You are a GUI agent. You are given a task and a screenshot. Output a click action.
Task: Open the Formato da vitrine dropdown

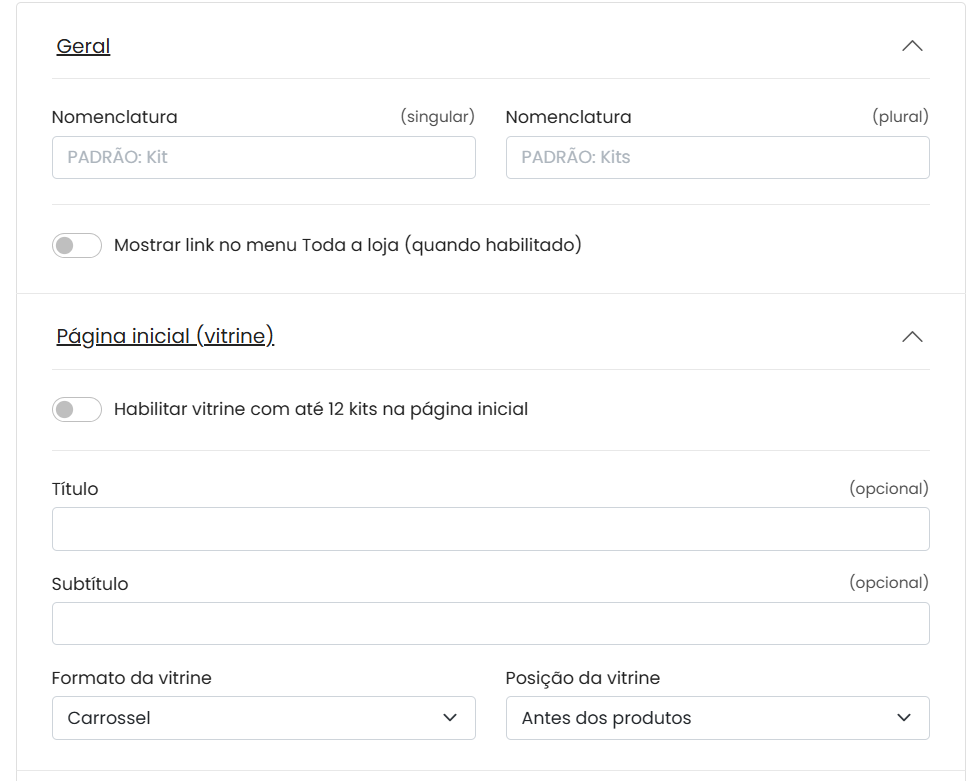coord(263,718)
